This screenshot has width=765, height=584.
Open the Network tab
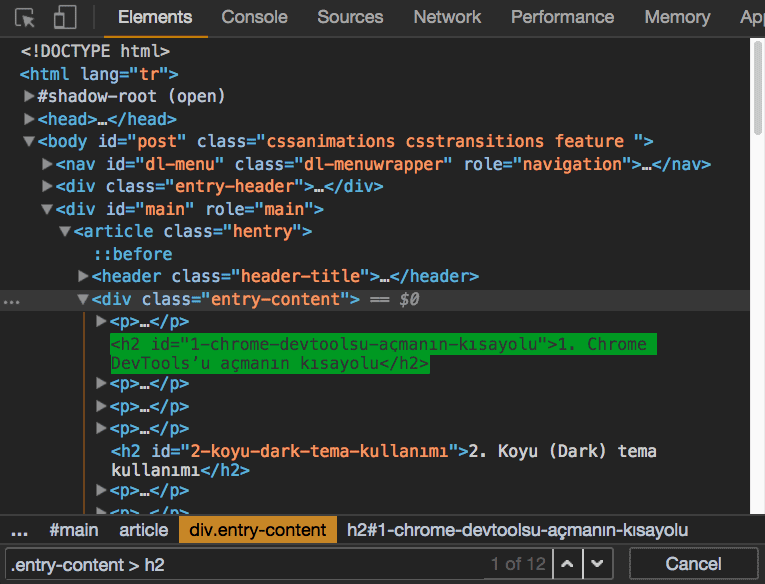447,18
